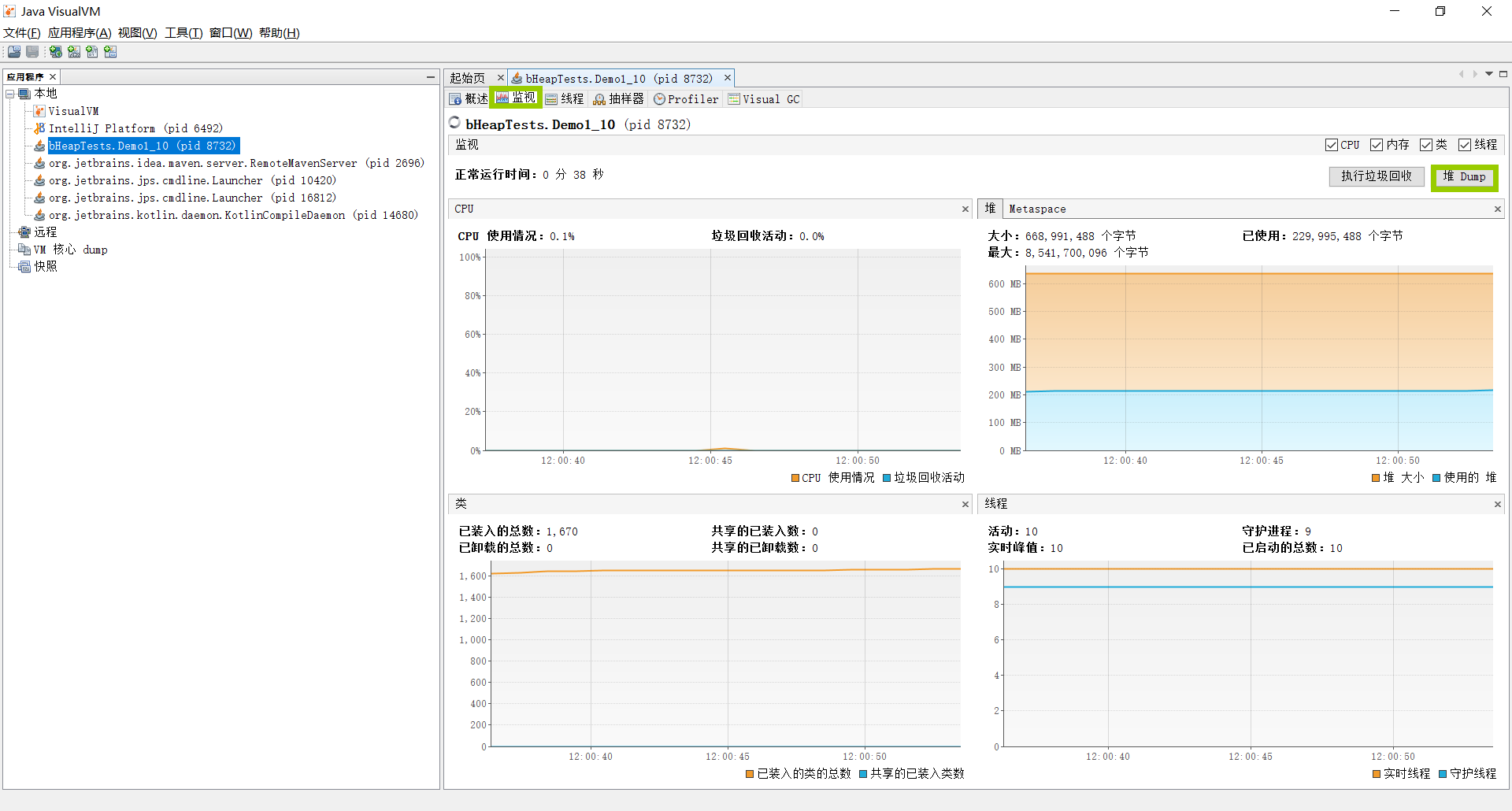
Task: Switch to the Metaspace tab
Action: tap(1037, 209)
